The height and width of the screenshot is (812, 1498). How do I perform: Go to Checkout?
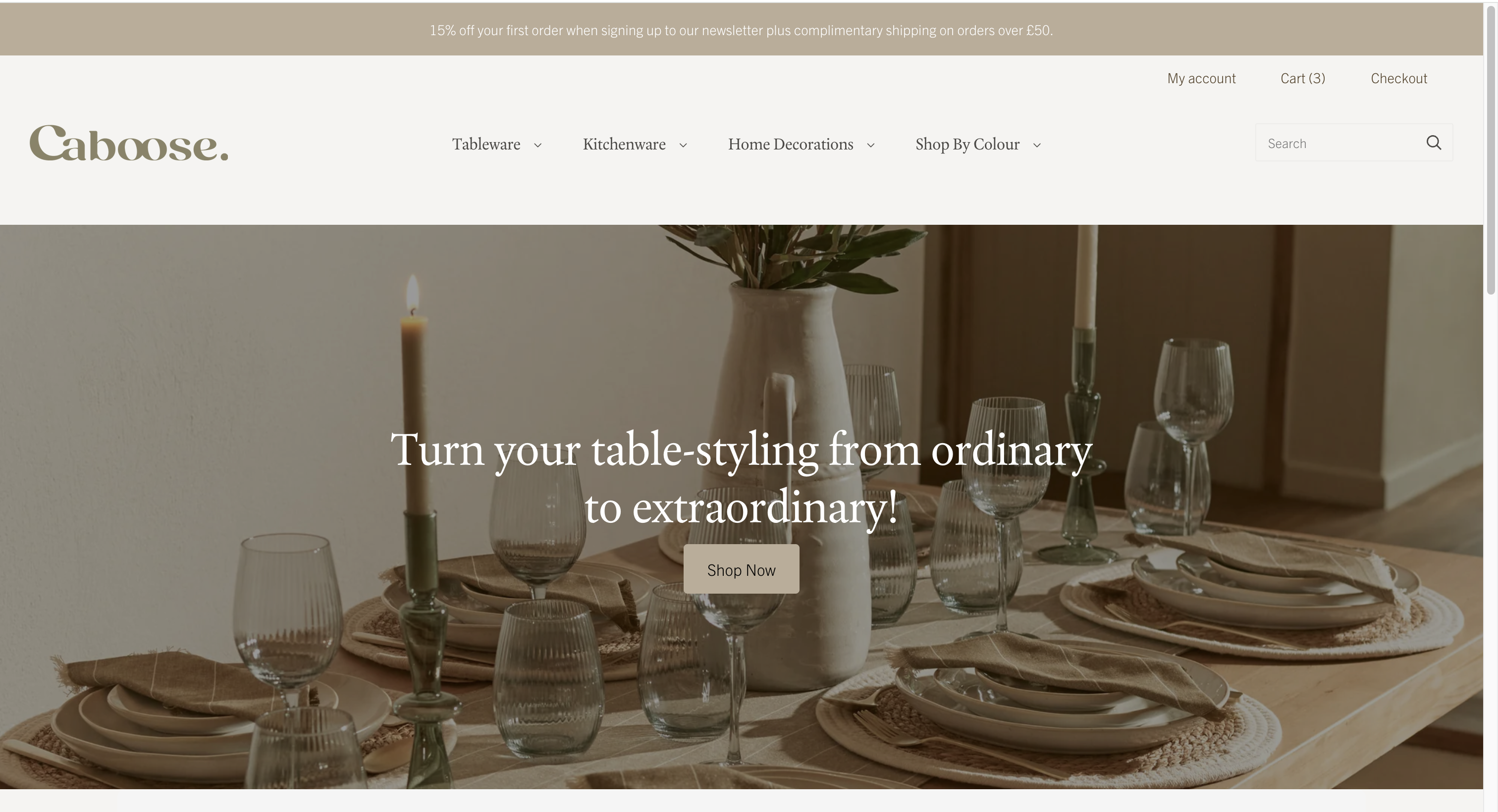[x=1398, y=78]
